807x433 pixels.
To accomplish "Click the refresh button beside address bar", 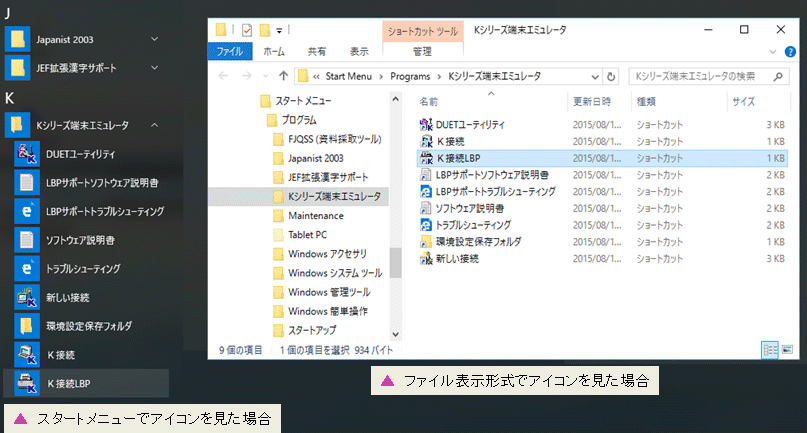I will point(611,77).
